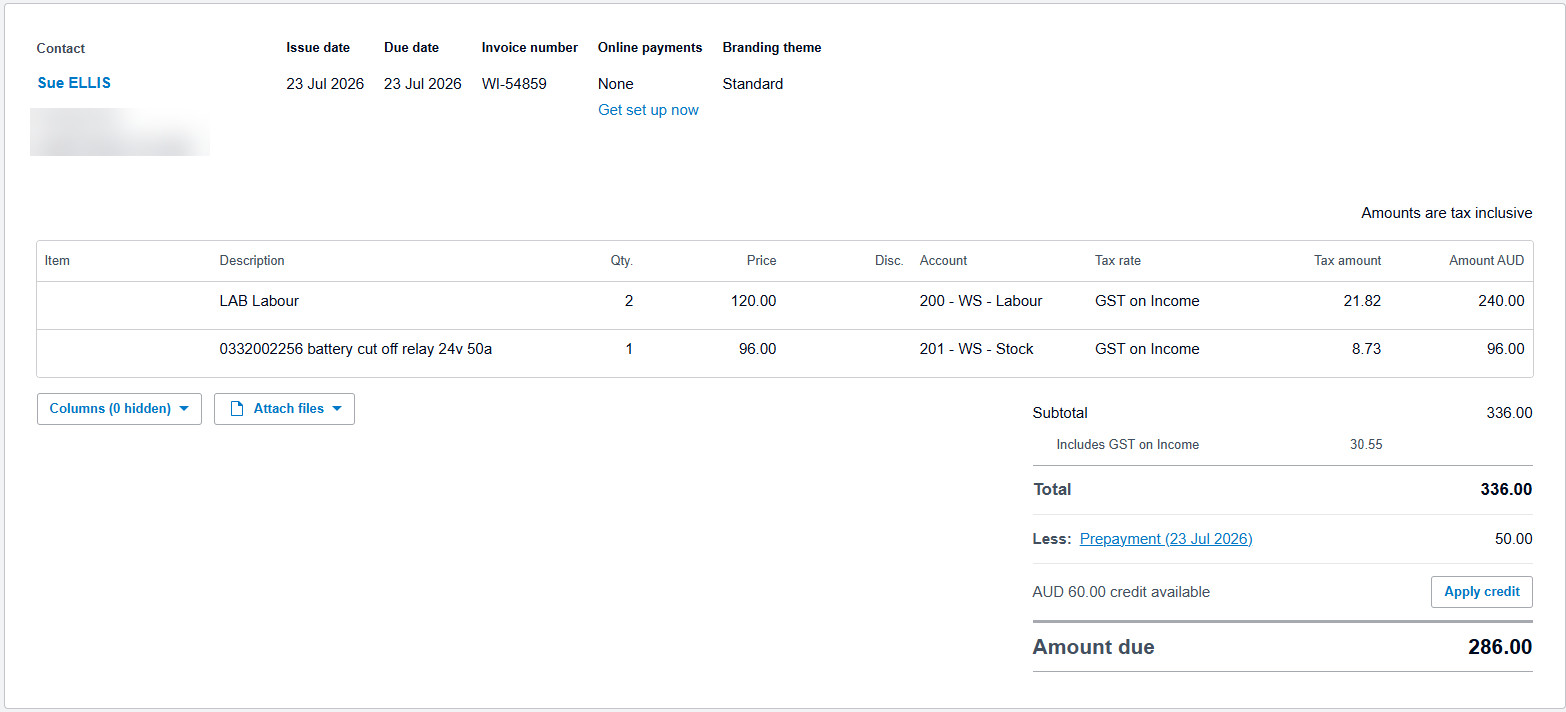Click the due date value 23 Jul 2026

(x=423, y=84)
